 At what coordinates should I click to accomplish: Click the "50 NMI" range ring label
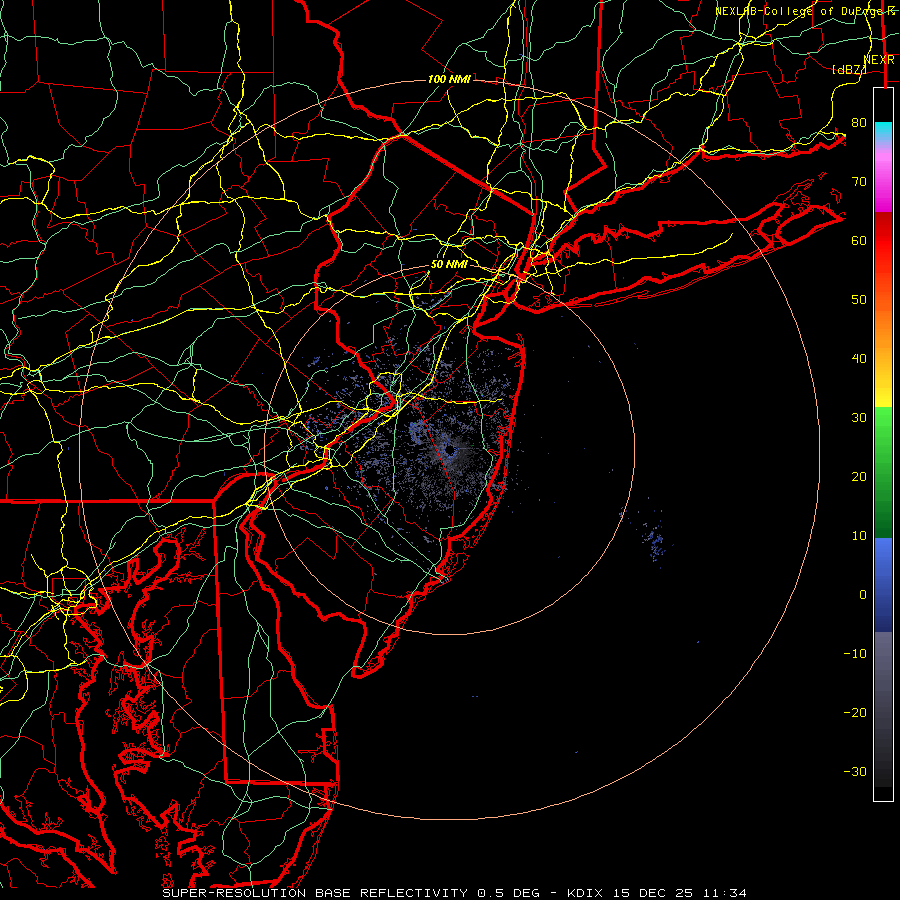coord(449,265)
